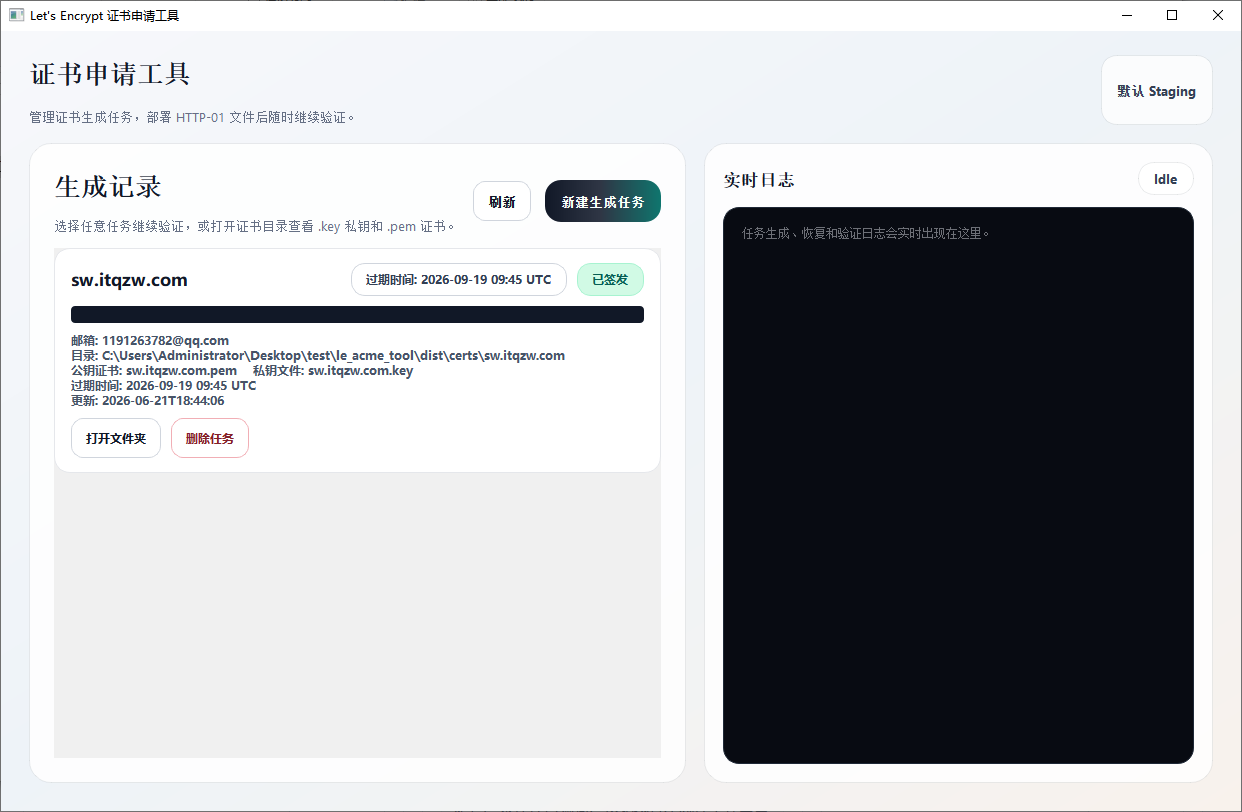Click the dark progress bar under sw.itqzw.com

point(357,314)
